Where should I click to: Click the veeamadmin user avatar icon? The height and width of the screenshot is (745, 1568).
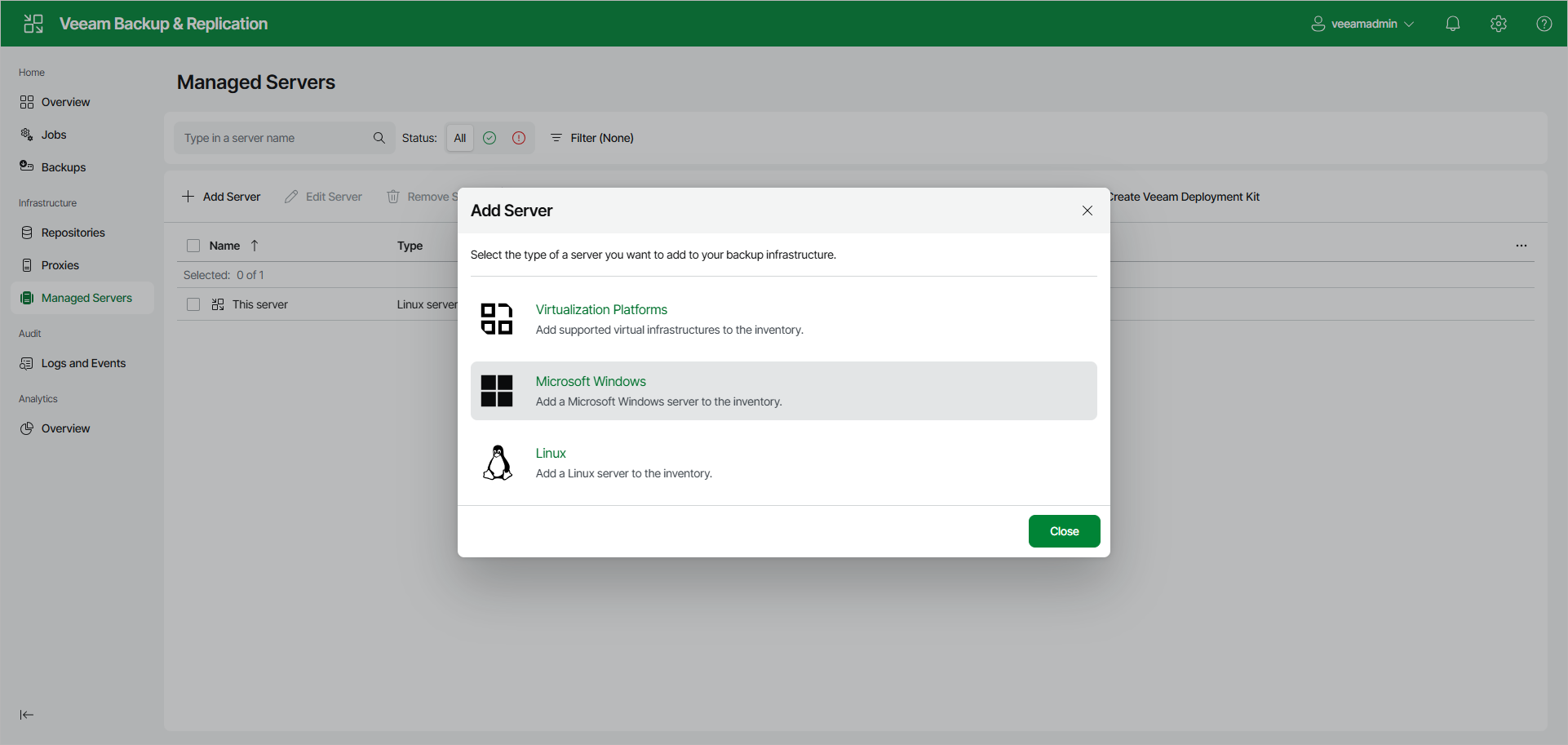click(x=1318, y=24)
